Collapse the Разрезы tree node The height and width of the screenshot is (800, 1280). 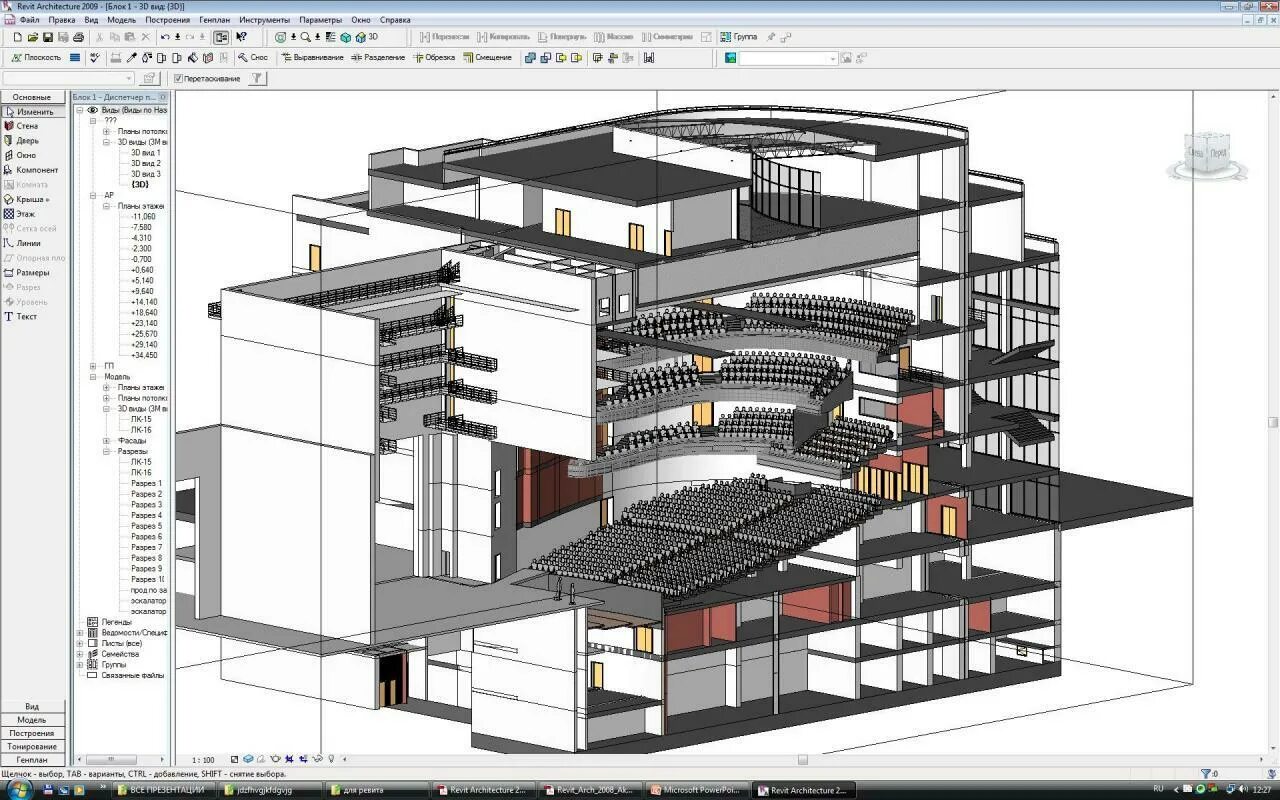[107, 451]
